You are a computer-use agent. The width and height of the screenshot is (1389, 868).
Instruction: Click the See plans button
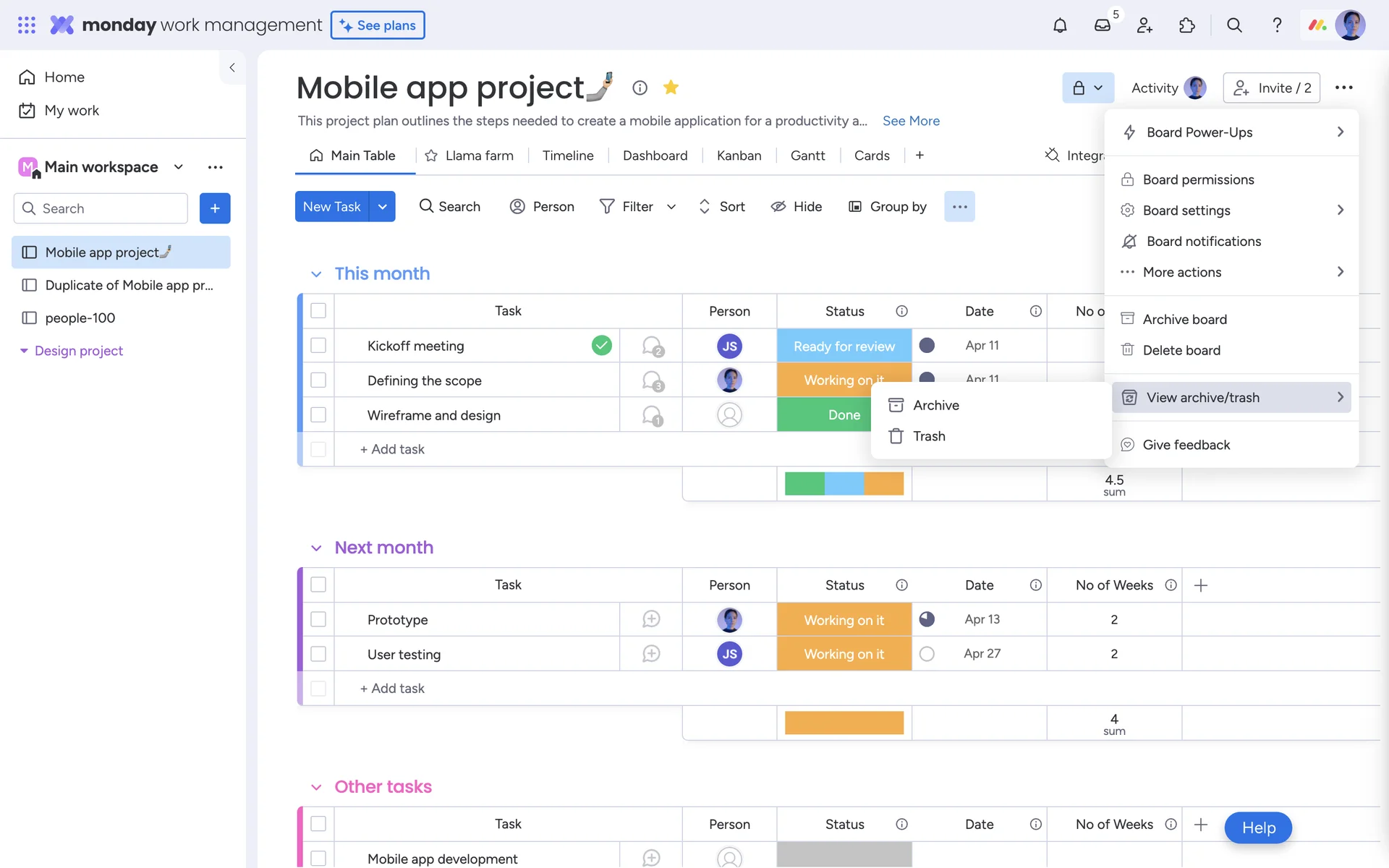tap(378, 25)
